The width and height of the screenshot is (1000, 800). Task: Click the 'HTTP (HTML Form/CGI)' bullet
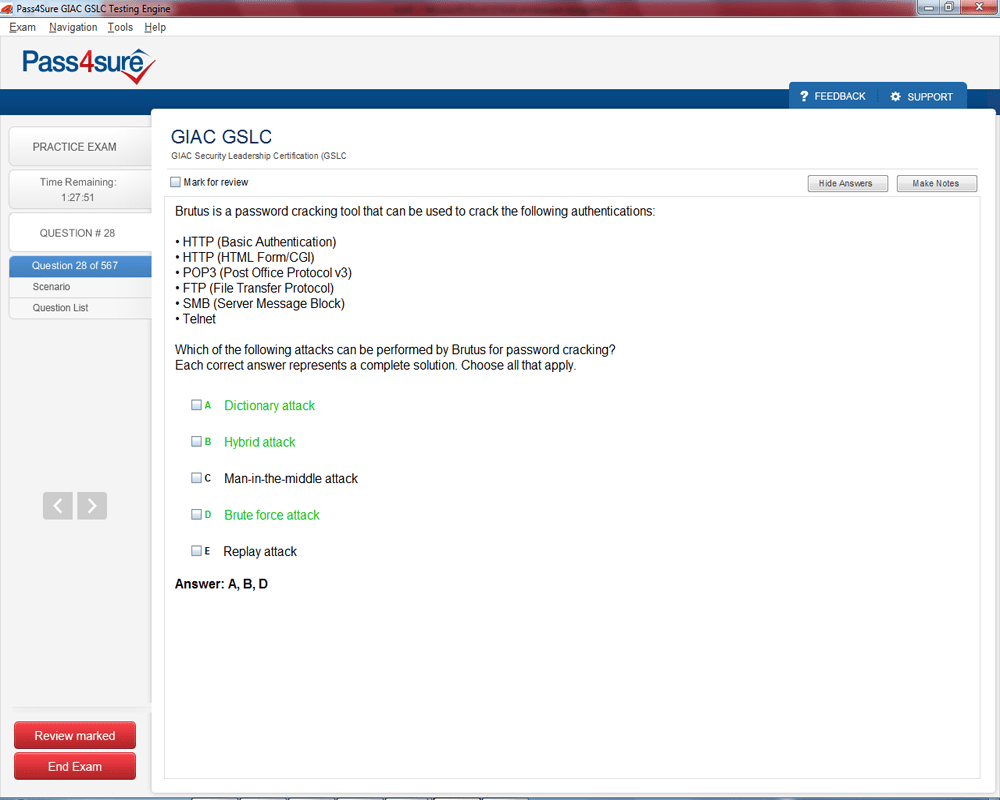coord(245,257)
